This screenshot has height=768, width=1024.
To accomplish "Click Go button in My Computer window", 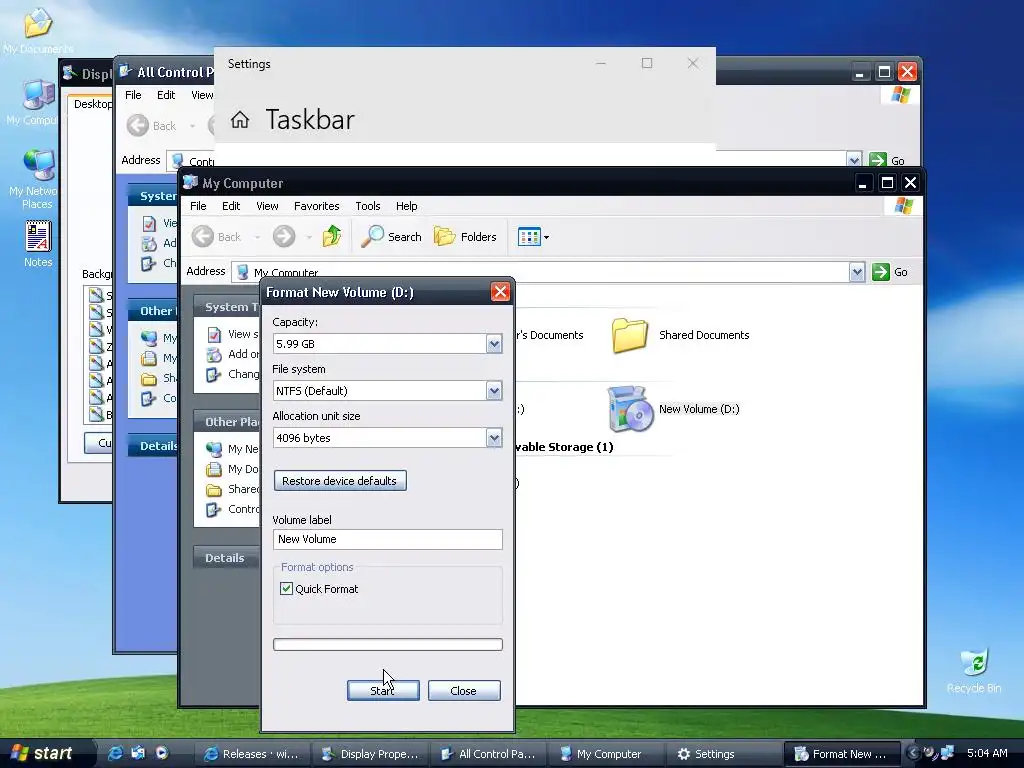I will pos(890,272).
